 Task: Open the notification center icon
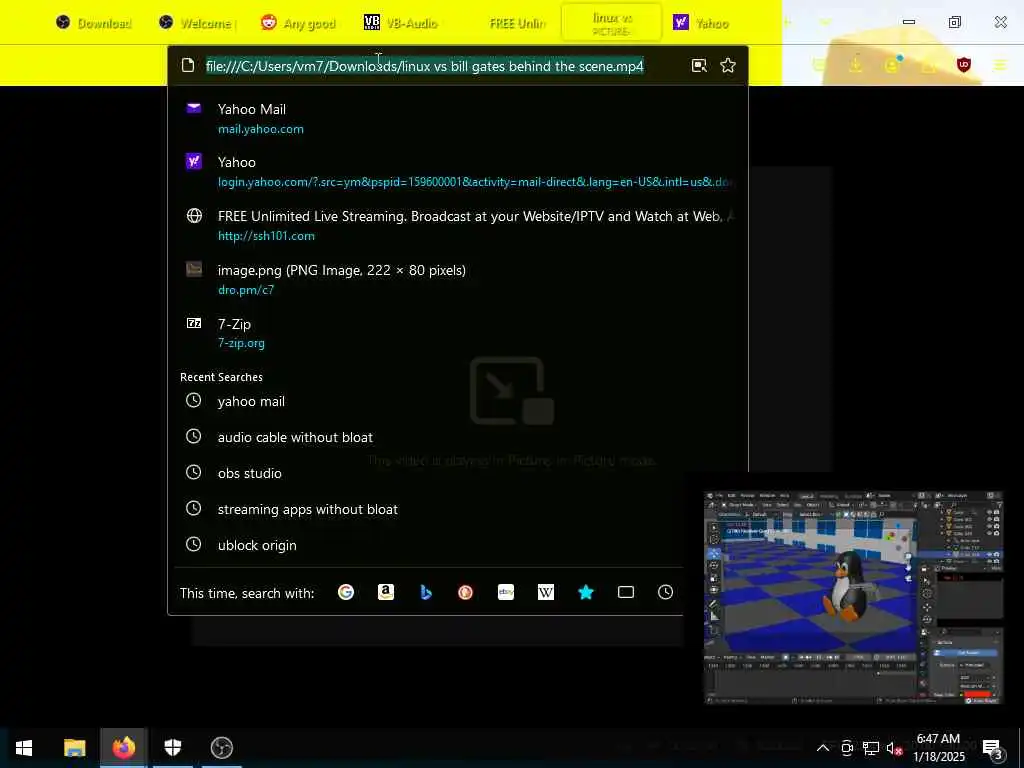(x=993, y=748)
